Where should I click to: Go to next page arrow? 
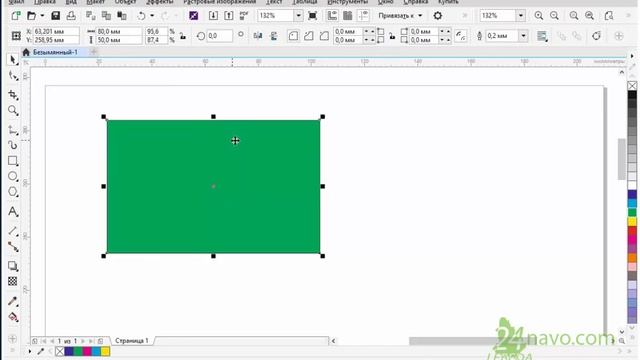(83, 341)
